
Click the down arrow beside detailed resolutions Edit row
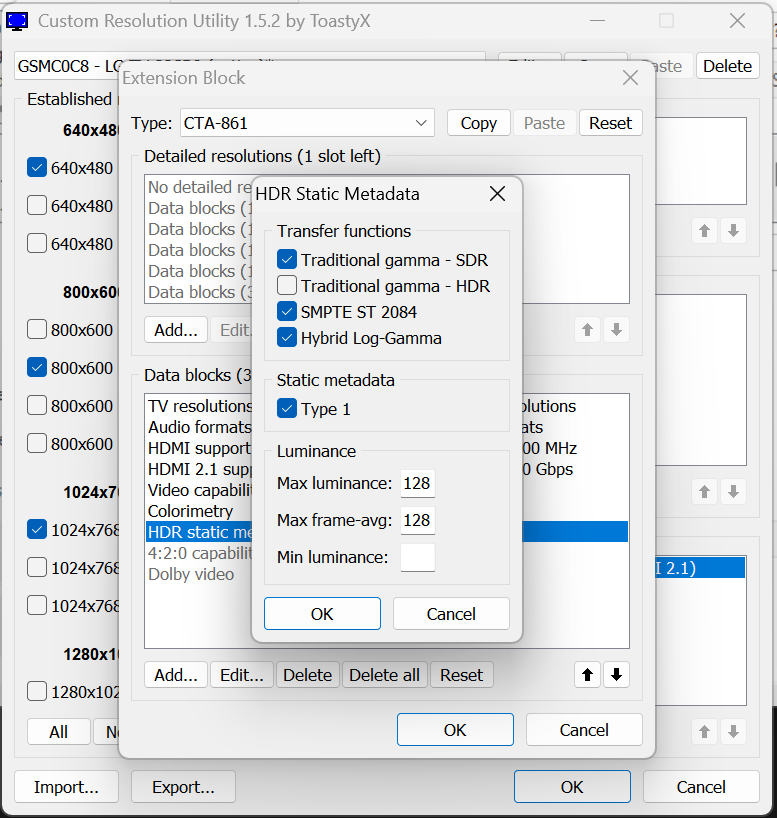[616, 330]
